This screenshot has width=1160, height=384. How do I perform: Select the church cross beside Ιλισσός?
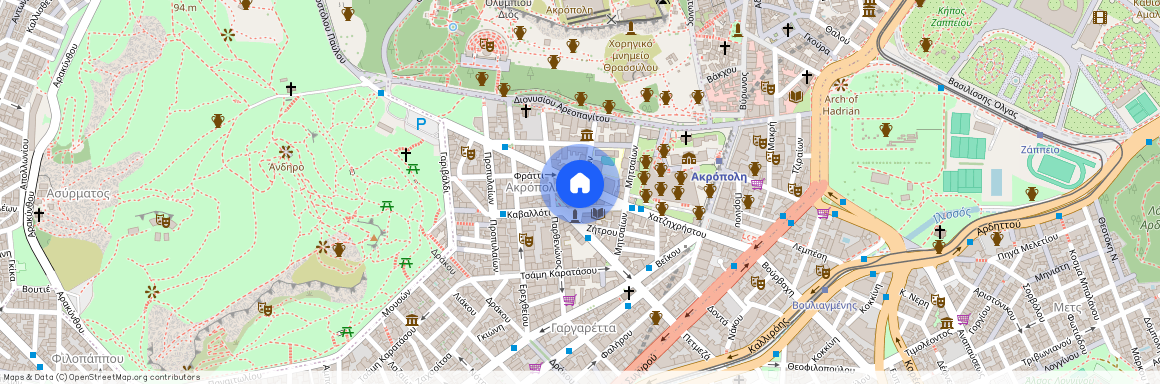tap(939, 232)
